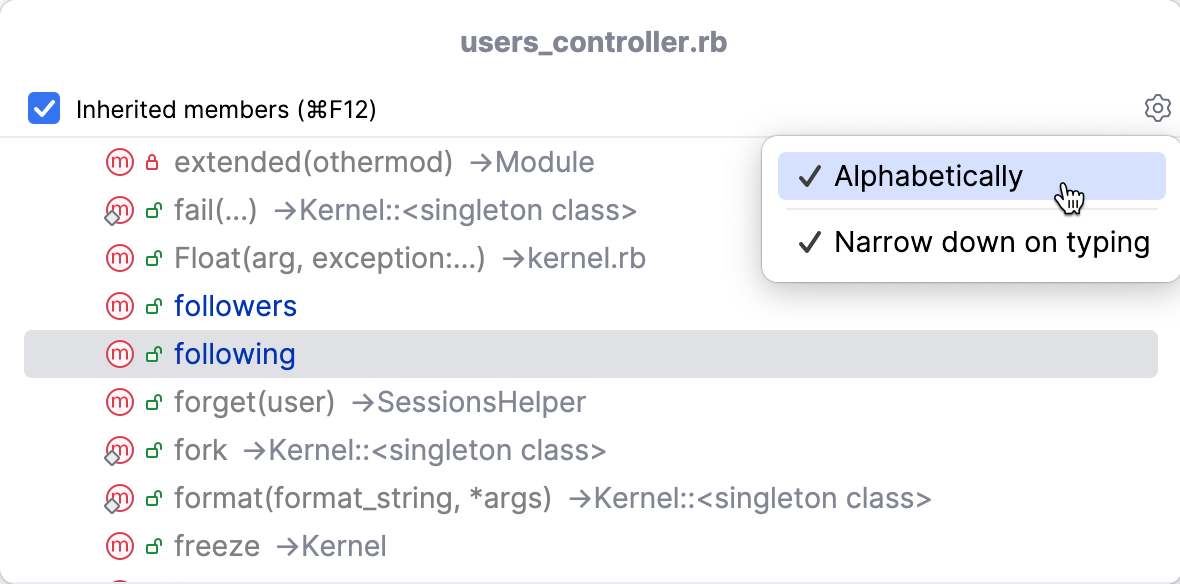Navigate to extended(othermod) in Module
This screenshot has width=1180, height=584.
tap(384, 162)
